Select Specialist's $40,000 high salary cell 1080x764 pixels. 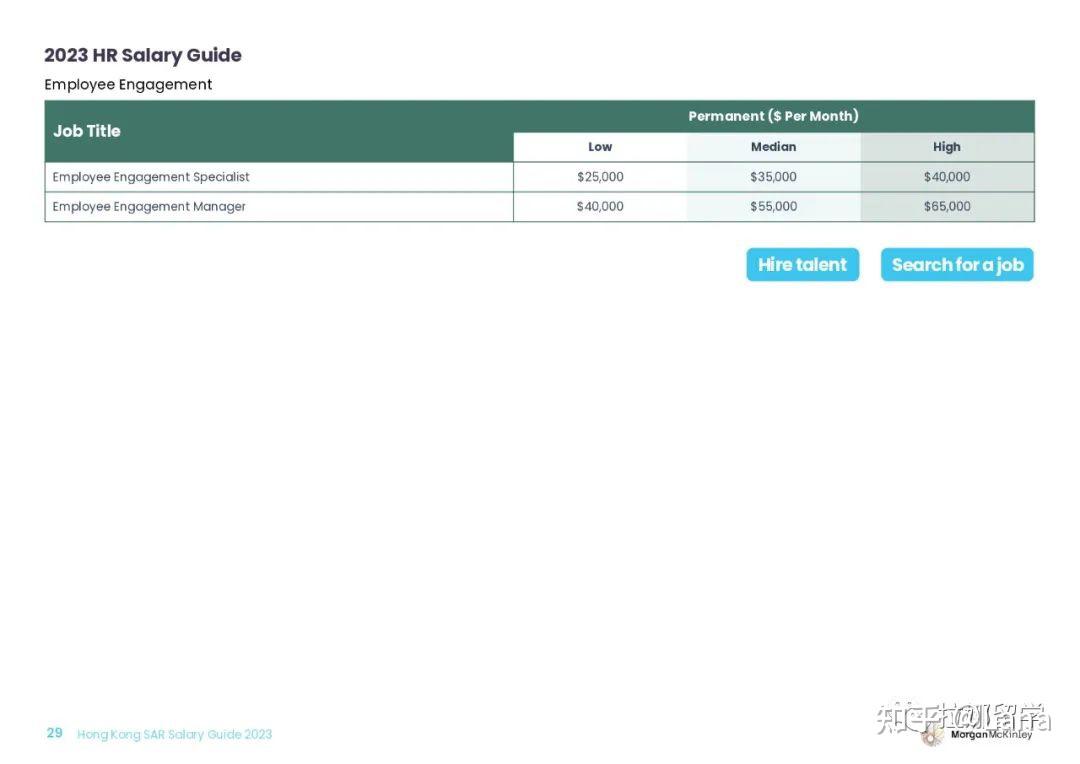coord(947,177)
